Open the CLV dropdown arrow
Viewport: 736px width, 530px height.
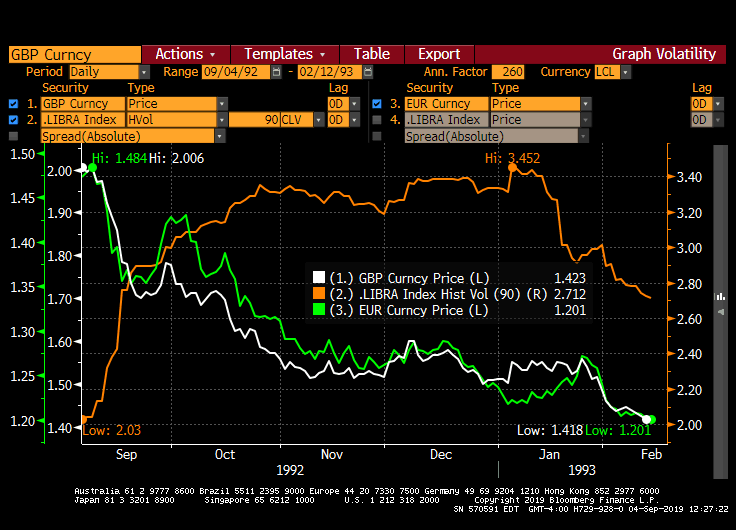[319, 120]
